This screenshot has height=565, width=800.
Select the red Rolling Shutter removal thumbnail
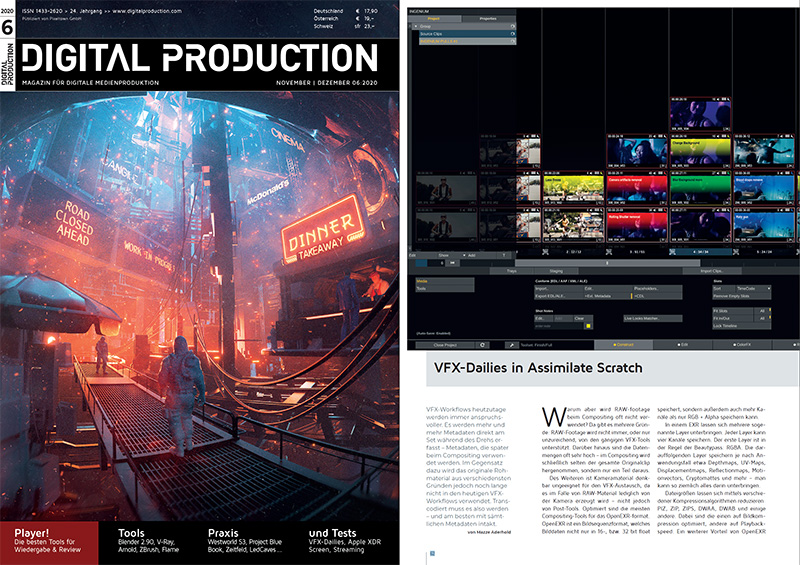coord(637,226)
